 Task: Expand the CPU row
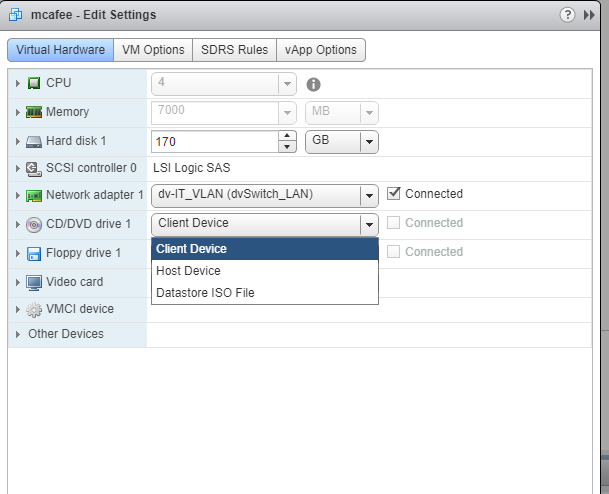(17, 83)
